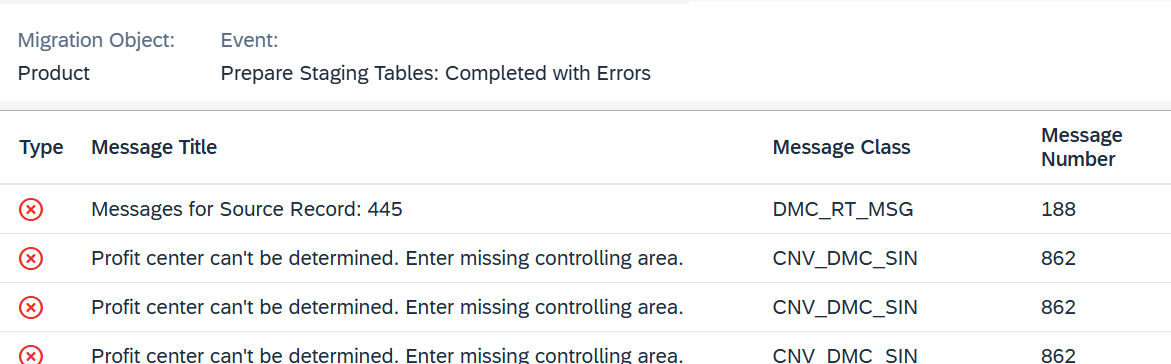The image size is (1171, 364).
Task: Click the Message Class column header
Action: tap(842, 147)
